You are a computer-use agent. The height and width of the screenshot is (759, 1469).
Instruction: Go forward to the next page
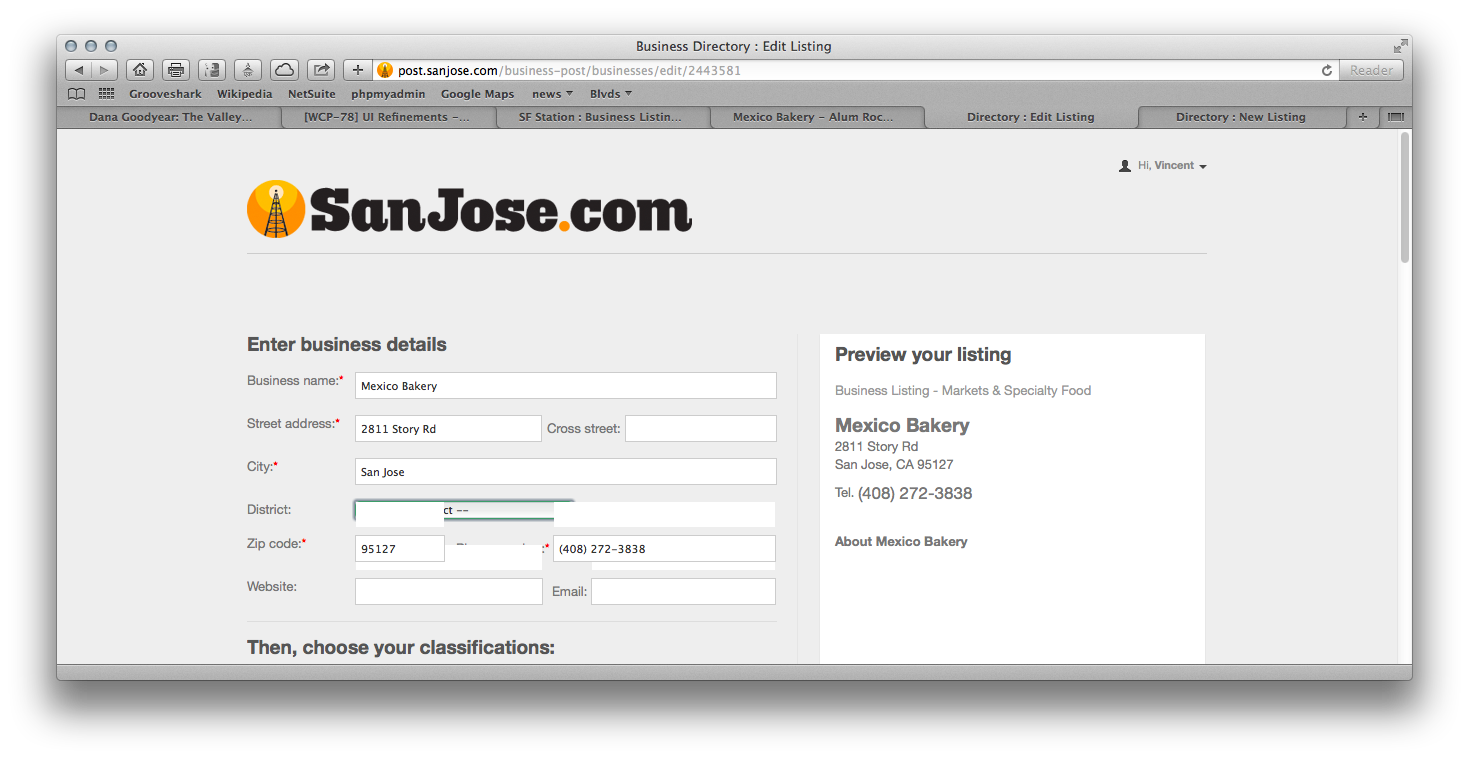(105, 70)
